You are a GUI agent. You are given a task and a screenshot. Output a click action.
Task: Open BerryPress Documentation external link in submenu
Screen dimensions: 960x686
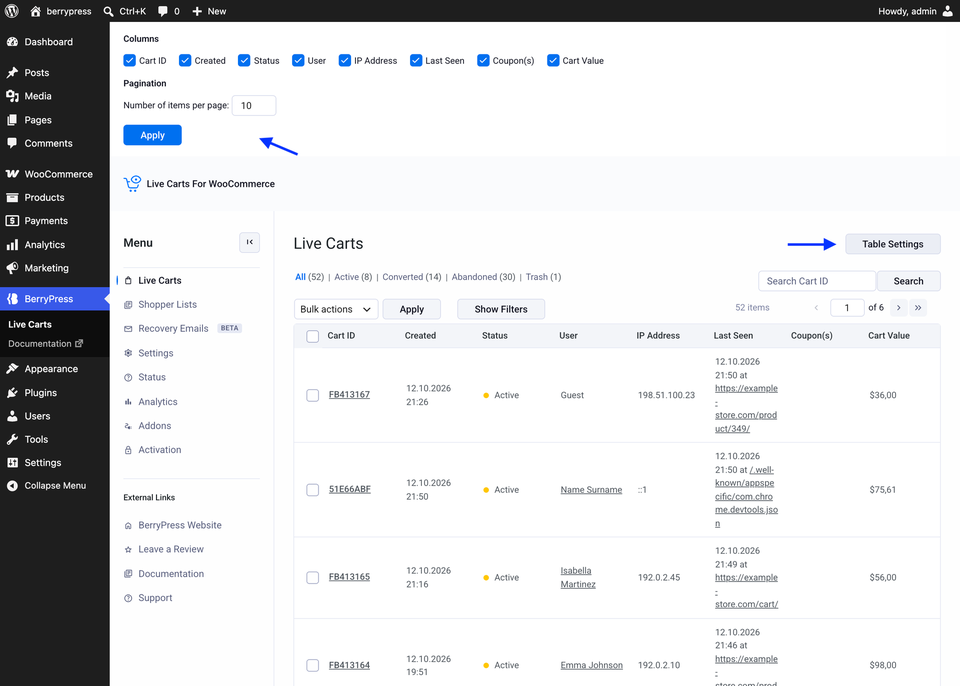tap(45, 344)
